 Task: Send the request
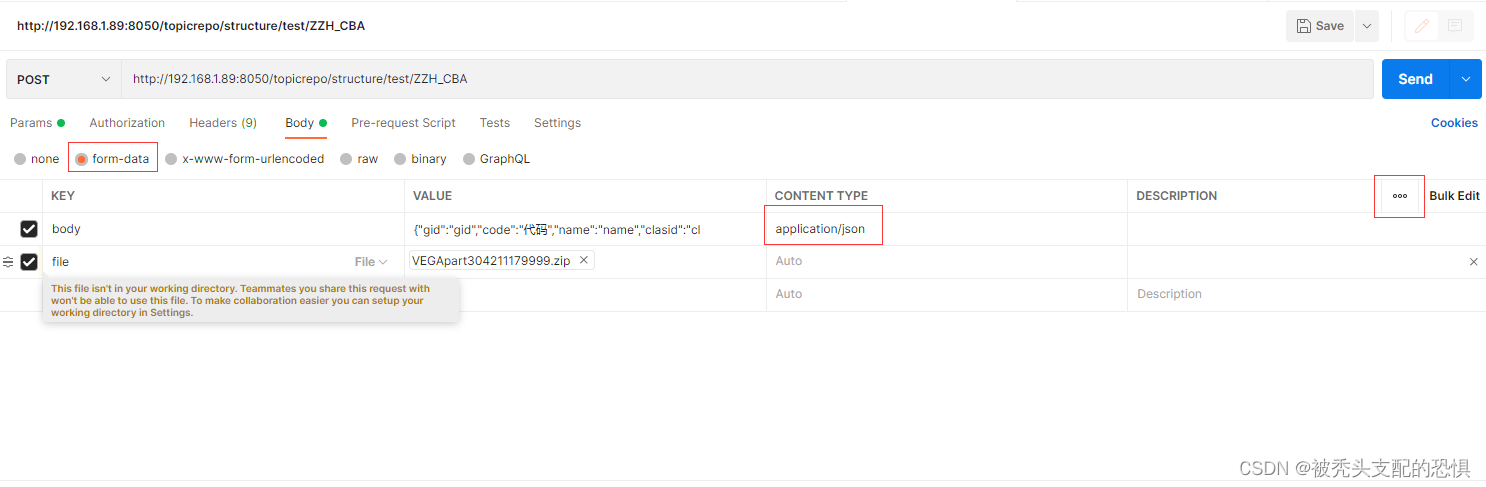(x=1415, y=79)
